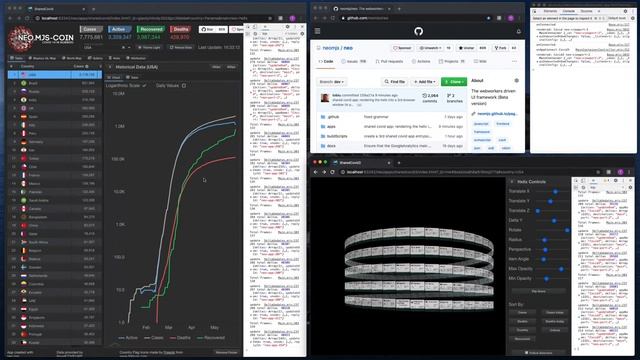This screenshot has height=360, width=640.
Task: Go forward in helix browser window
Action: (x=324, y=172)
